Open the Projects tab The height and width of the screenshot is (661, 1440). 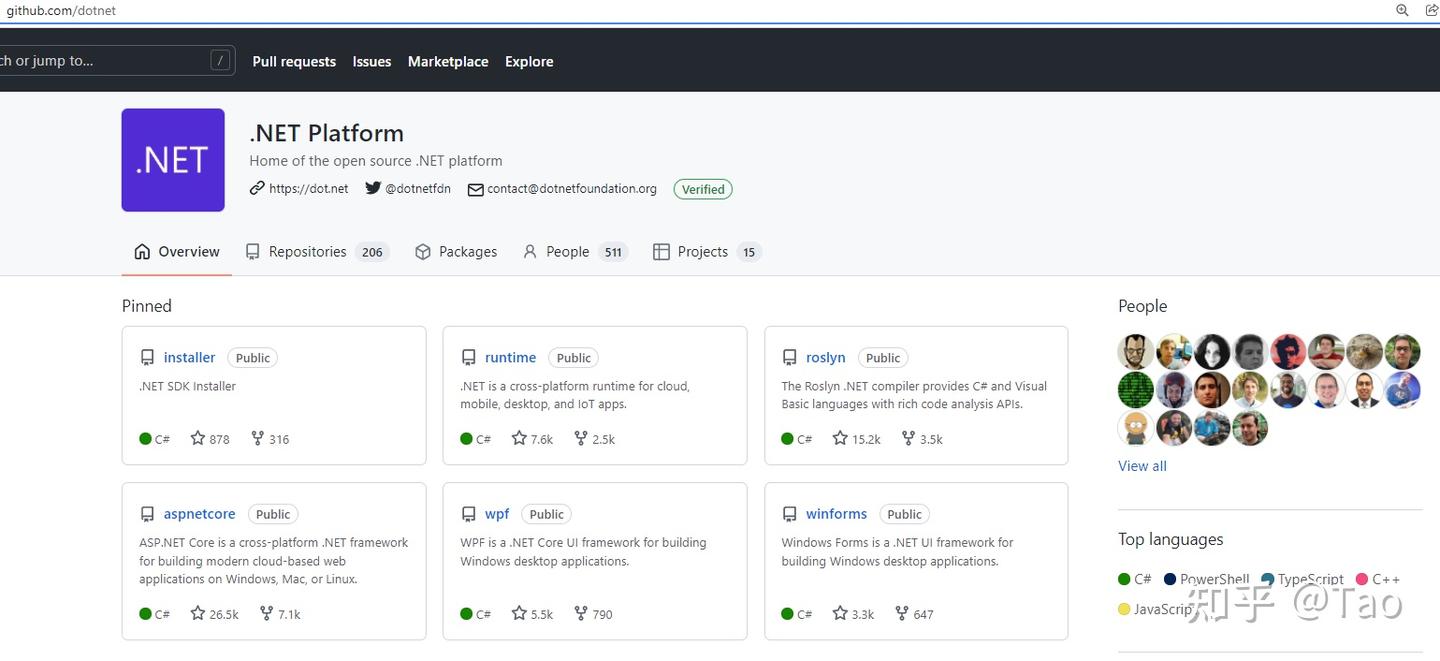point(706,252)
